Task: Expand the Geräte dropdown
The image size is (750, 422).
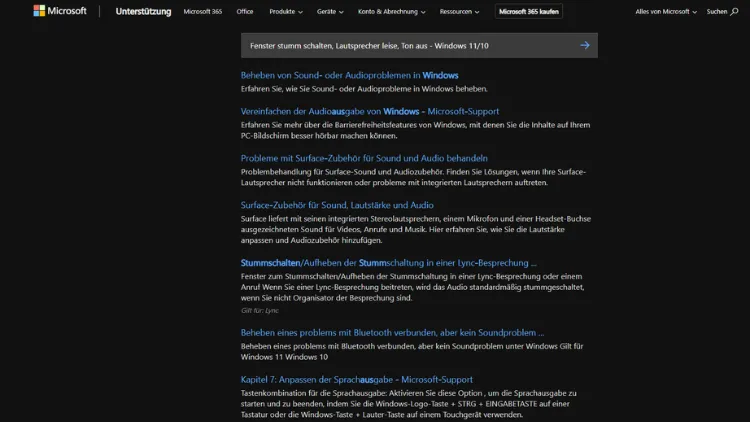Action: point(330,11)
